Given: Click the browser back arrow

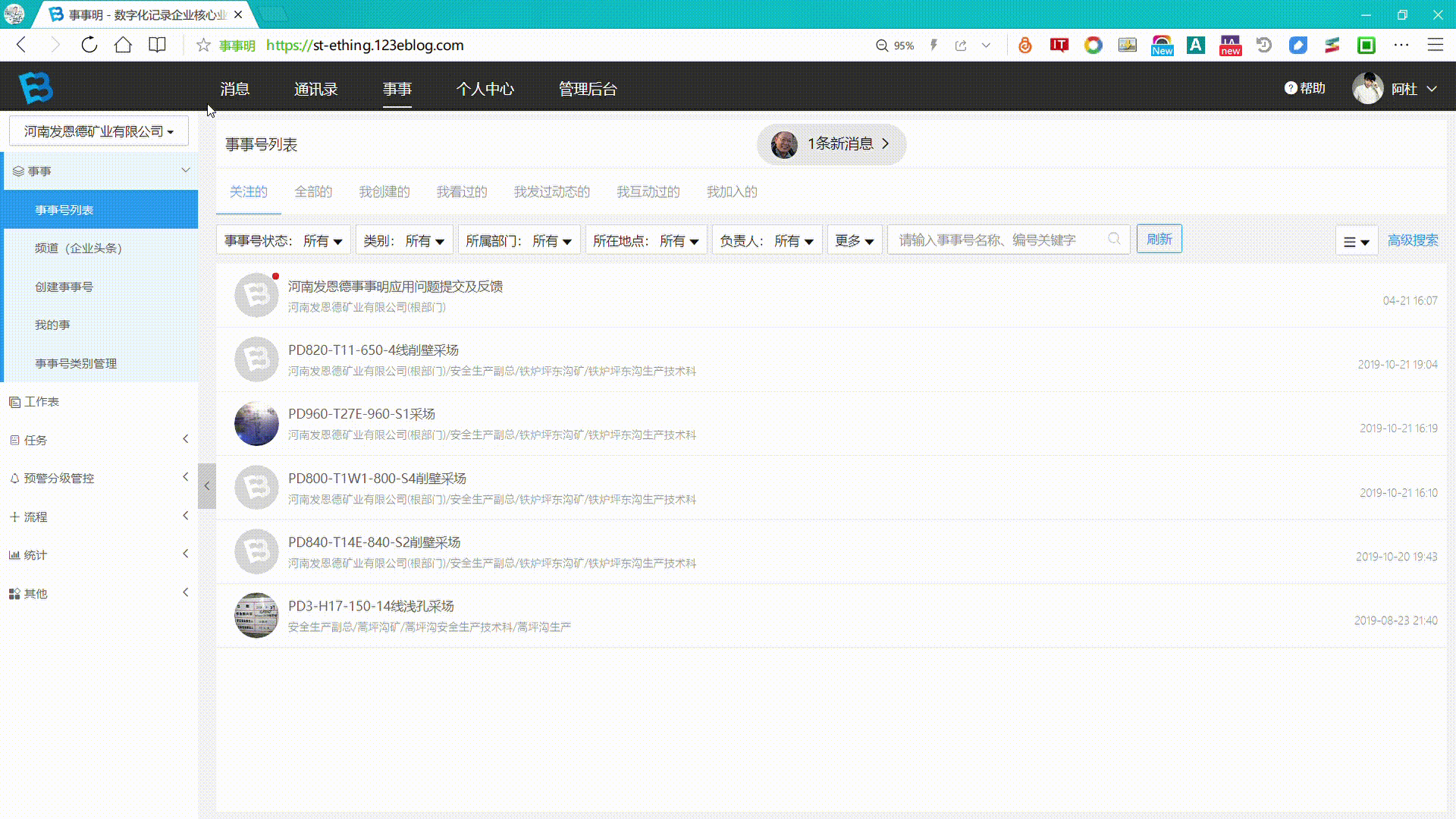Looking at the screenshot, I should (21, 45).
